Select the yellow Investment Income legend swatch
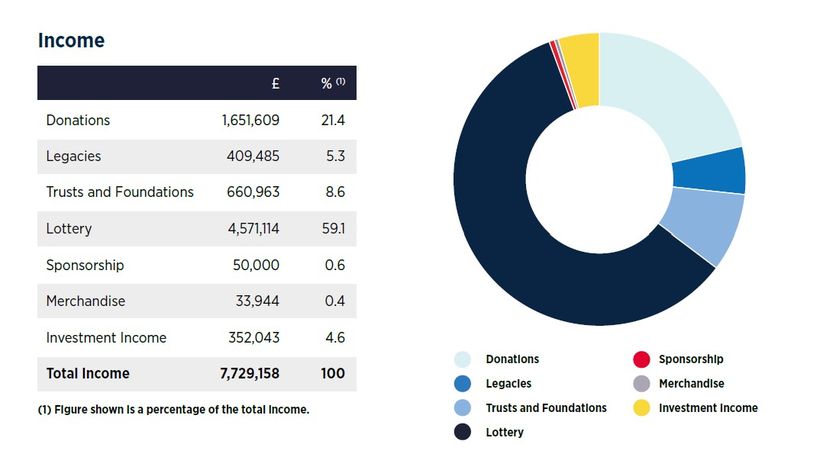This screenshot has height=466, width=820. click(641, 408)
